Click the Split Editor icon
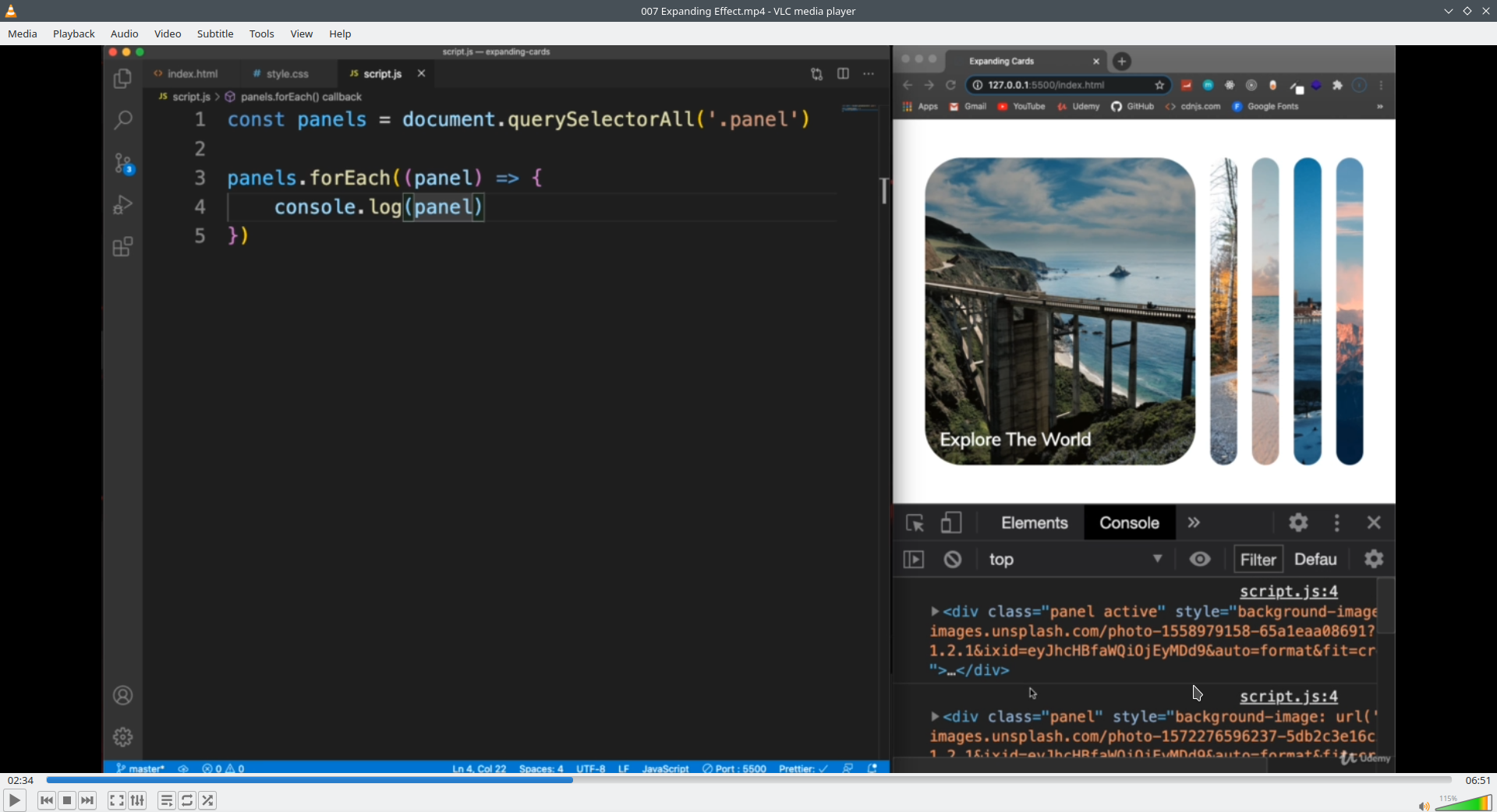1497x812 pixels. (x=843, y=74)
